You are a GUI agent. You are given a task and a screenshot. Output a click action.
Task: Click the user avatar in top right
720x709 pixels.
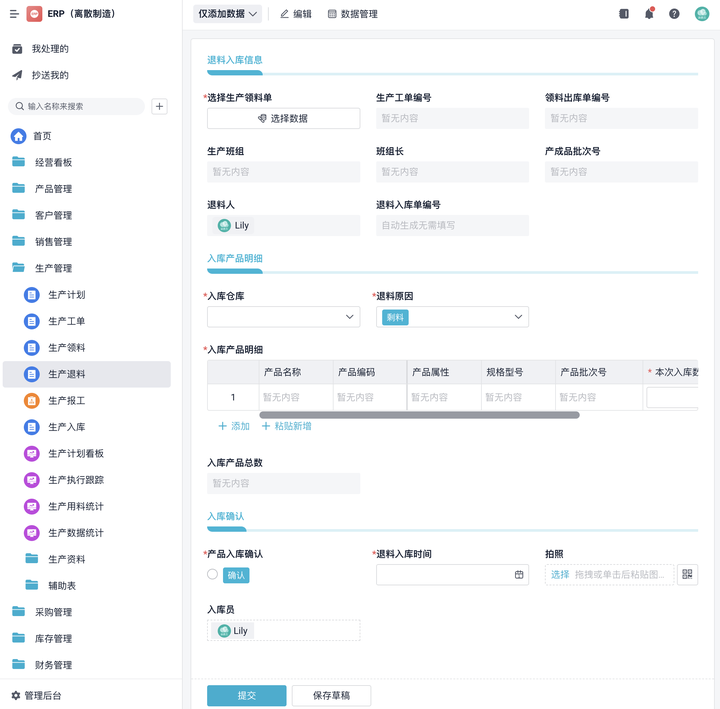(x=702, y=14)
